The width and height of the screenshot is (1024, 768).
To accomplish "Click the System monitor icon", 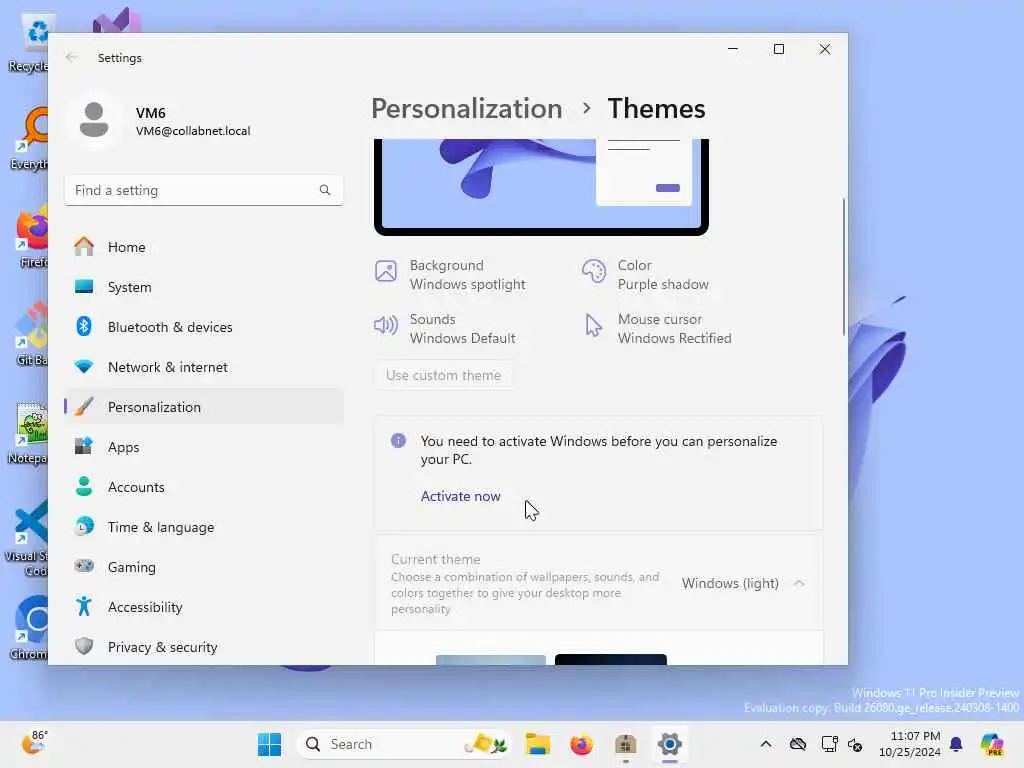I will pyautogui.click(x=84, y=287).
